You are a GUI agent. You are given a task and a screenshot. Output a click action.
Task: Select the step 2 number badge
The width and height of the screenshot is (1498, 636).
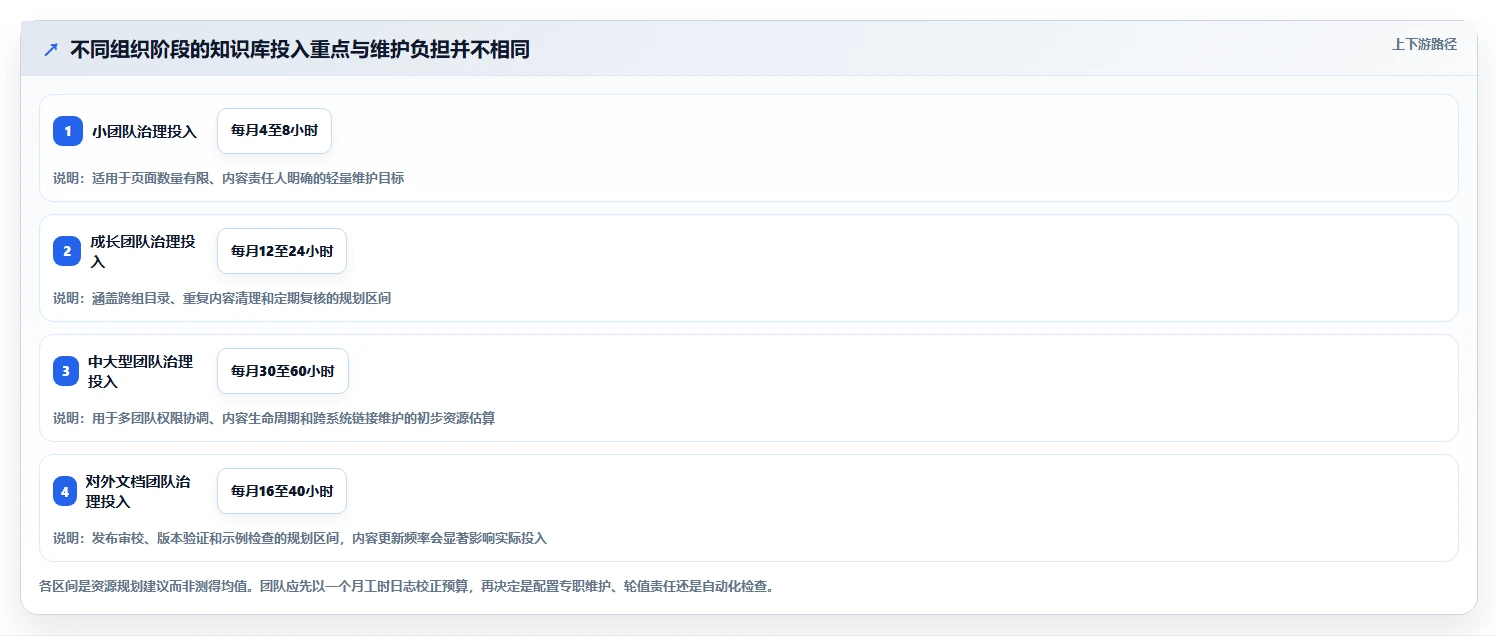67,251
